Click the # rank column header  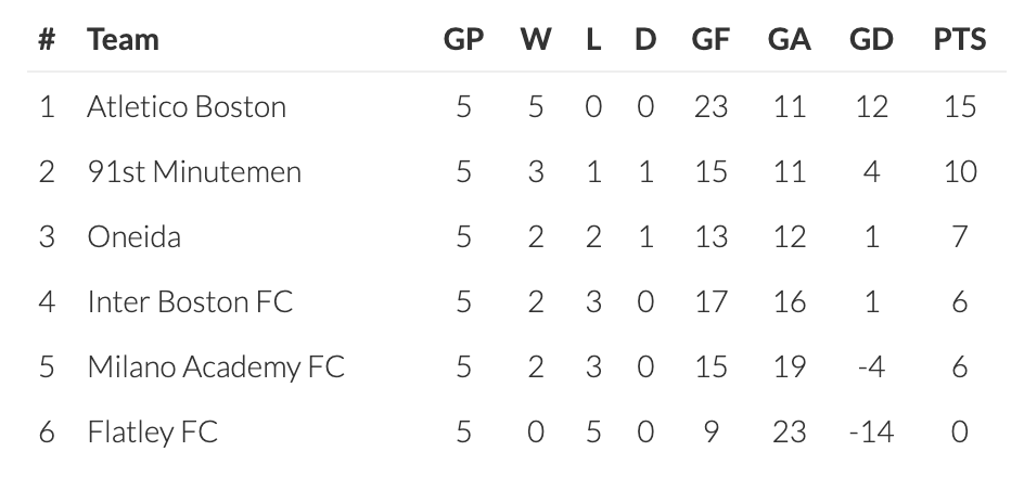[x=46, y=40]
